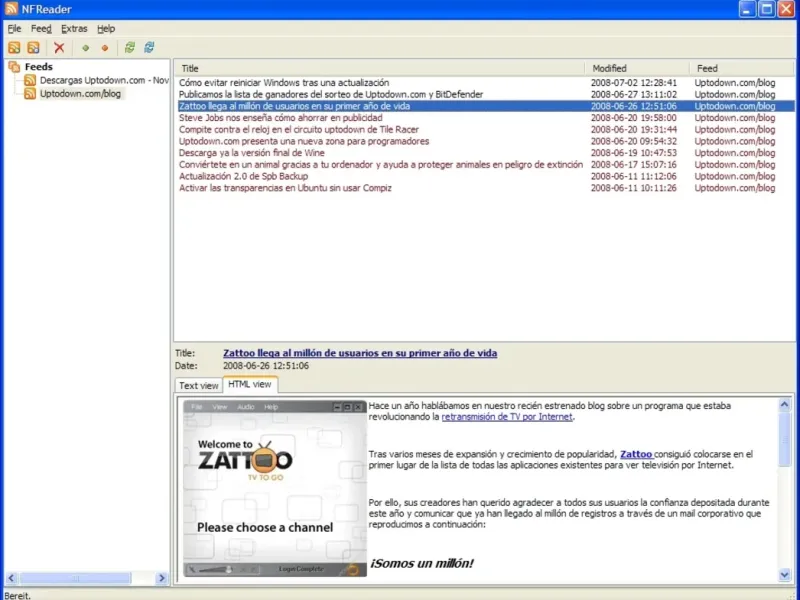Select 'Descarga ya la versión final de Wine'
The height and width of the screenshot is (600, 800).
(485, 153)
